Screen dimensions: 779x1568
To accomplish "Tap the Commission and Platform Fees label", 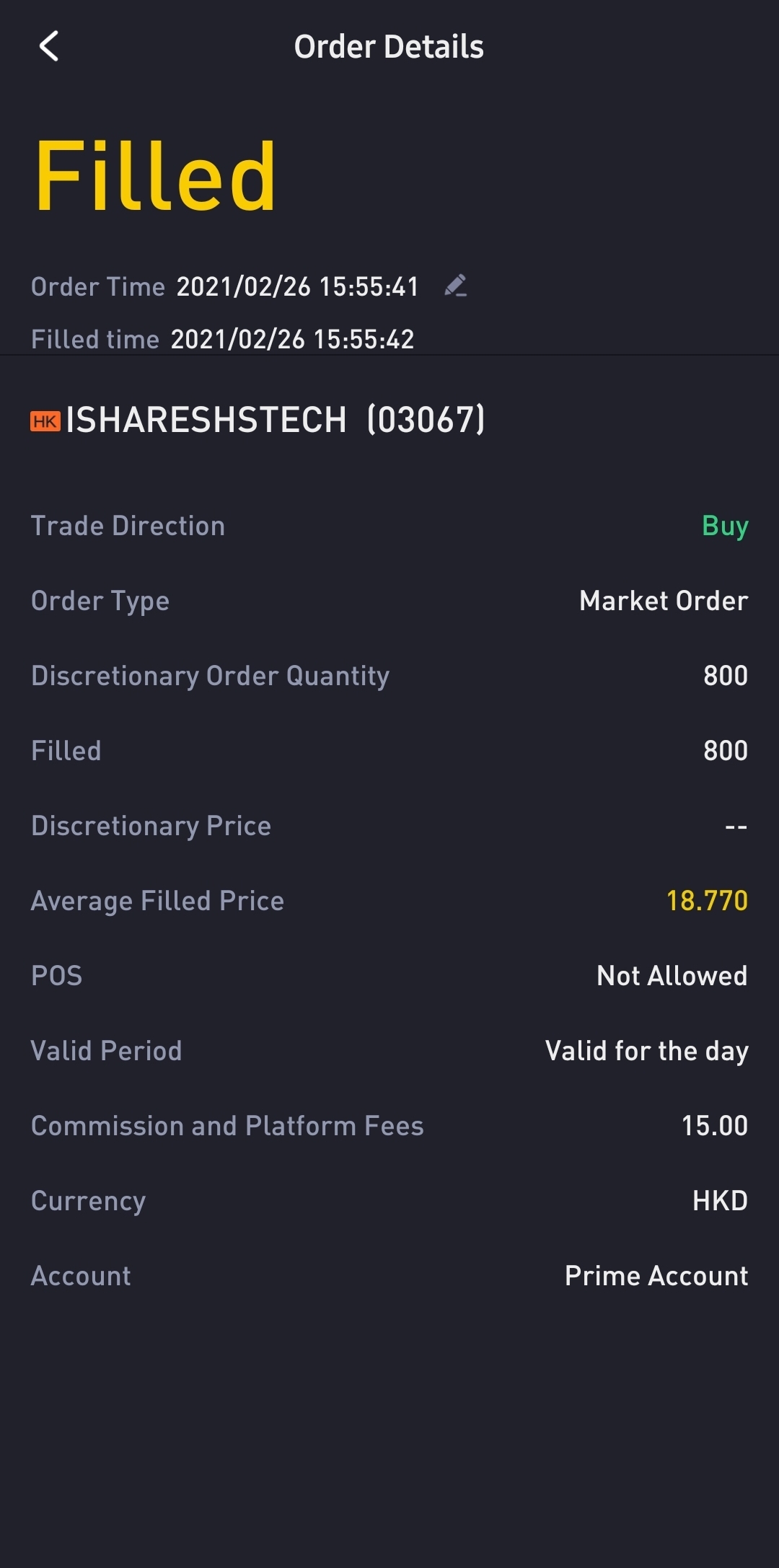I will point(227,1126).
